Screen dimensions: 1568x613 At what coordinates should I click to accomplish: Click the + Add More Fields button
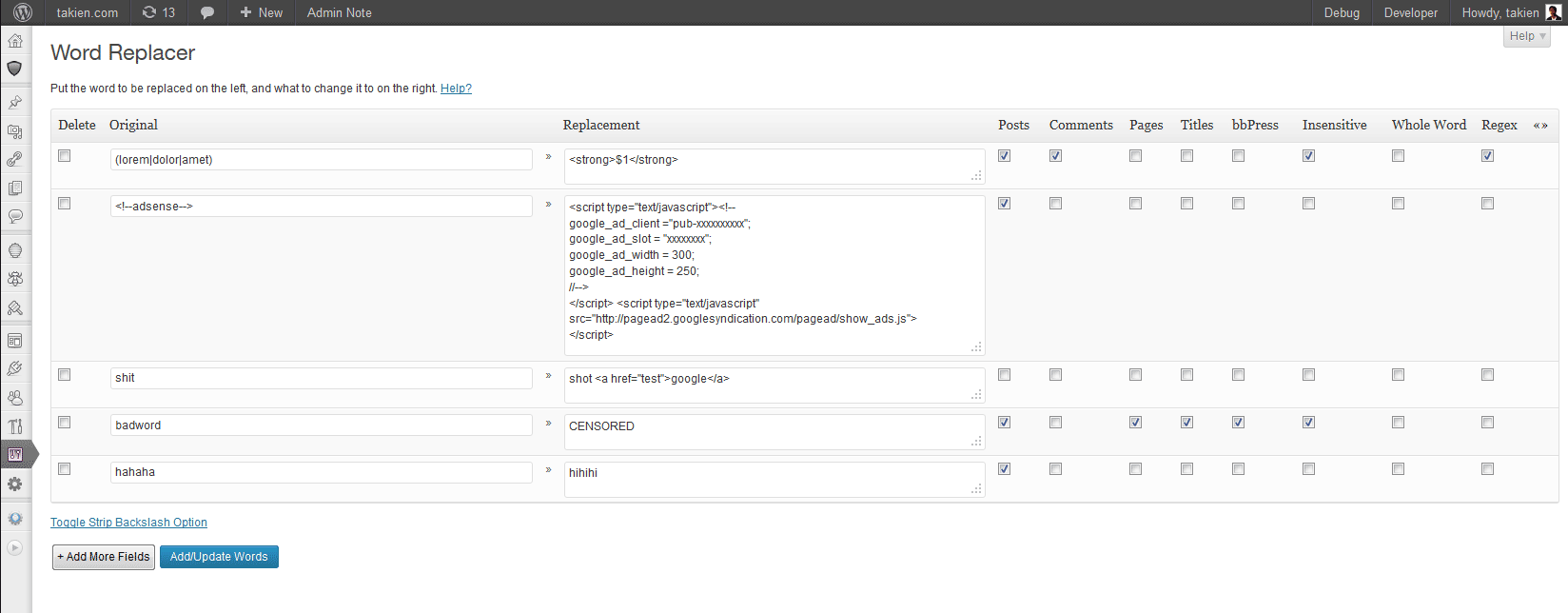[x=104, y=557]
